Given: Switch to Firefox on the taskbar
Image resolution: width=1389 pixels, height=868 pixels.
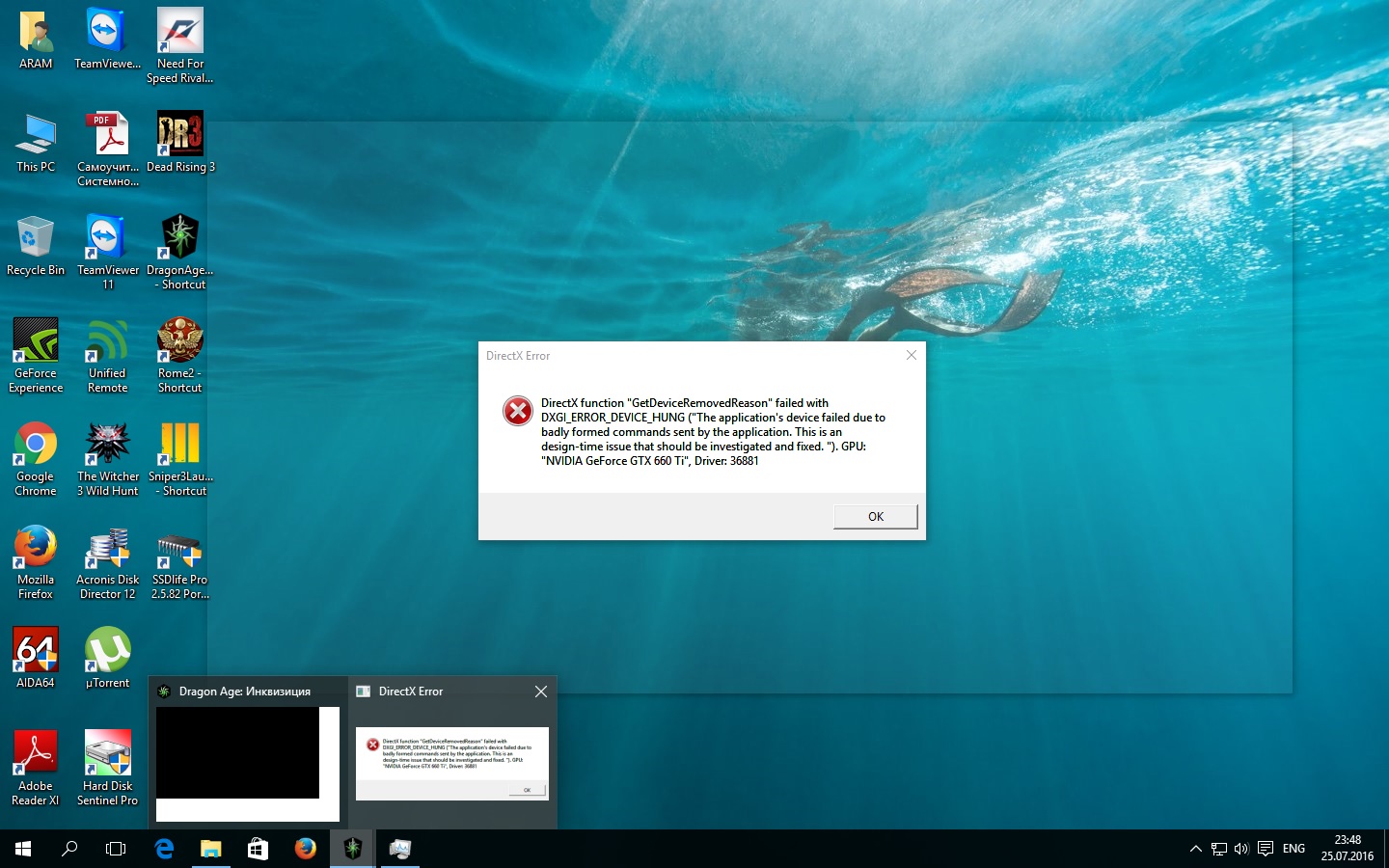Looking at the screenshot, I should [305, 849].
